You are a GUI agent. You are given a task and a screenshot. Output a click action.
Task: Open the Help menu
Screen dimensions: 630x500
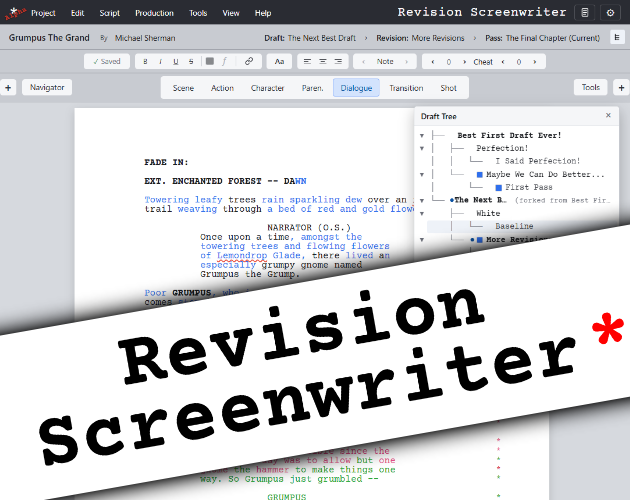point(263,13)
